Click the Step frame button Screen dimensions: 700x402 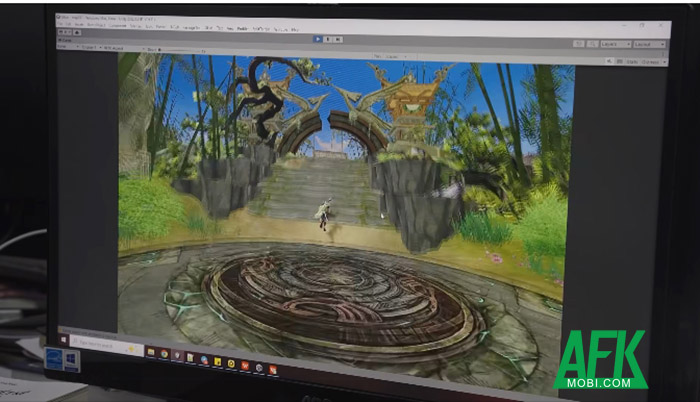[x=338, y=40]
